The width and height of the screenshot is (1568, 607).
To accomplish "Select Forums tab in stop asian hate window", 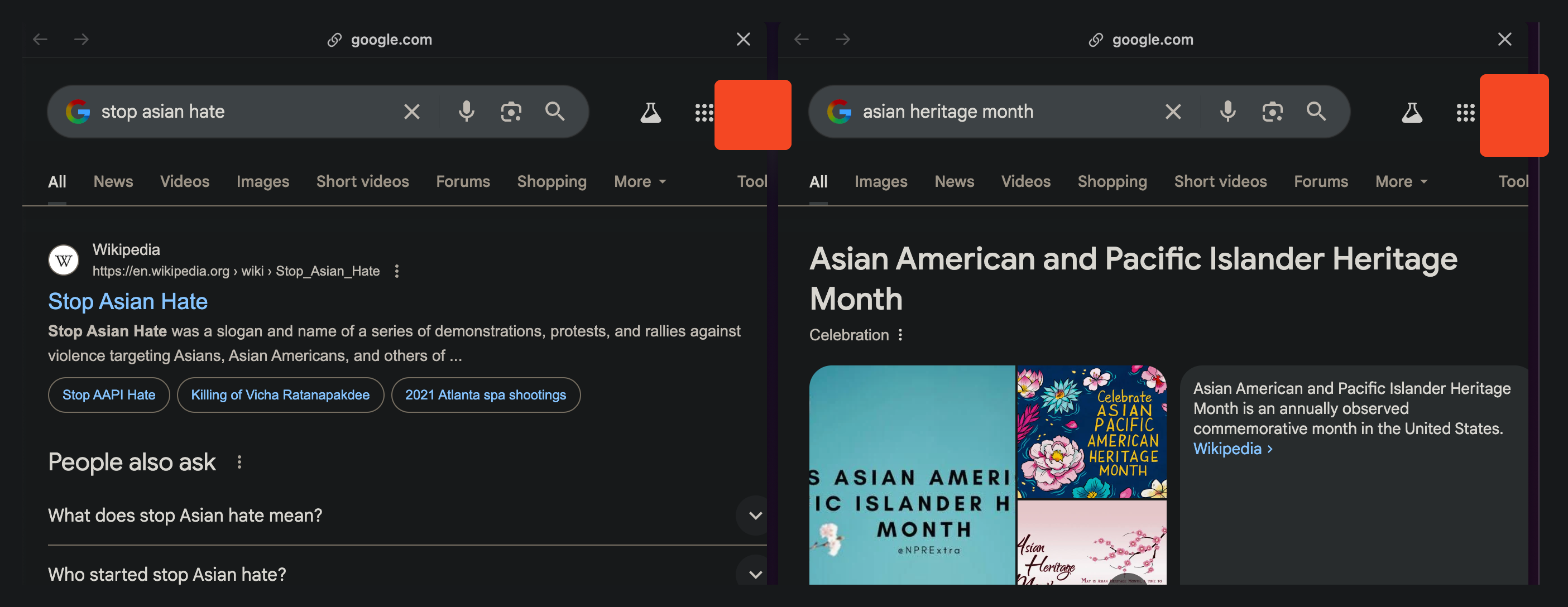I will pos(463,182).
